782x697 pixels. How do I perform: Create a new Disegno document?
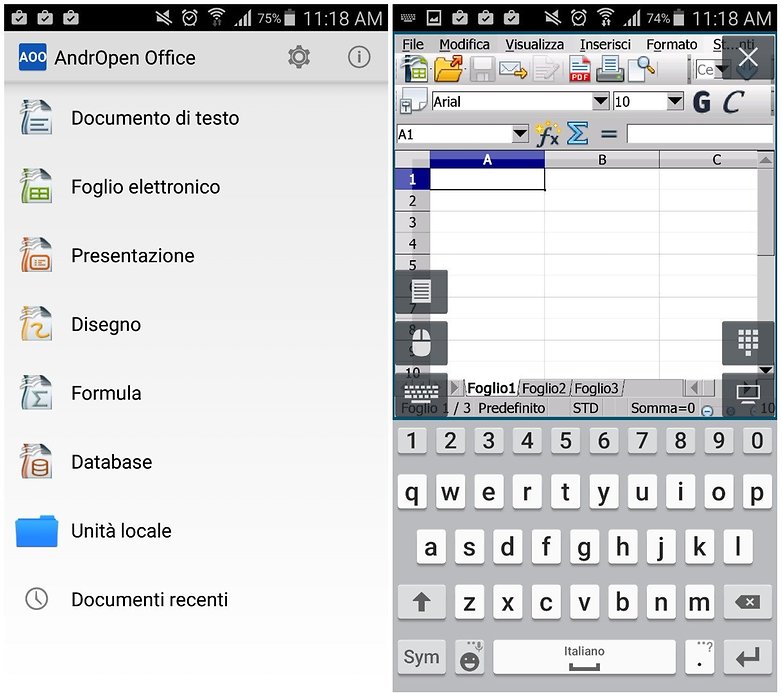coord(196,325)
